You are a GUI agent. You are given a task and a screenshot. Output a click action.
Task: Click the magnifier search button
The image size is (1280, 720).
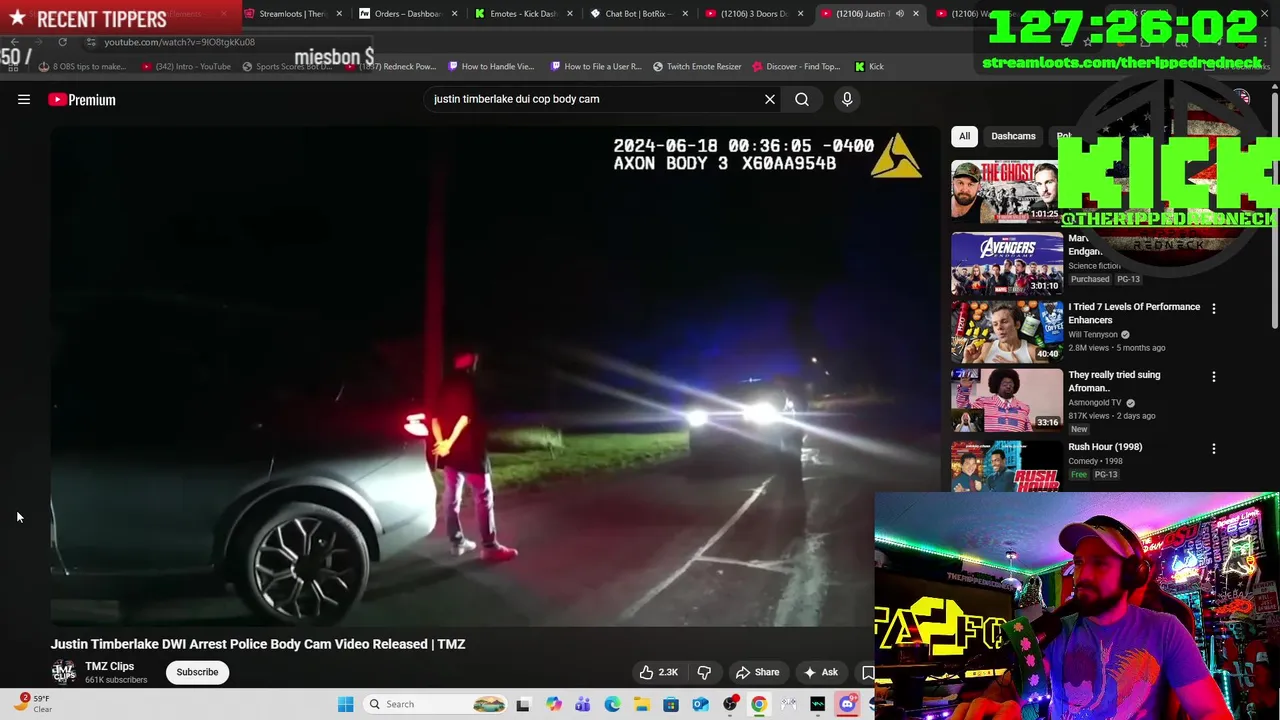802,99
